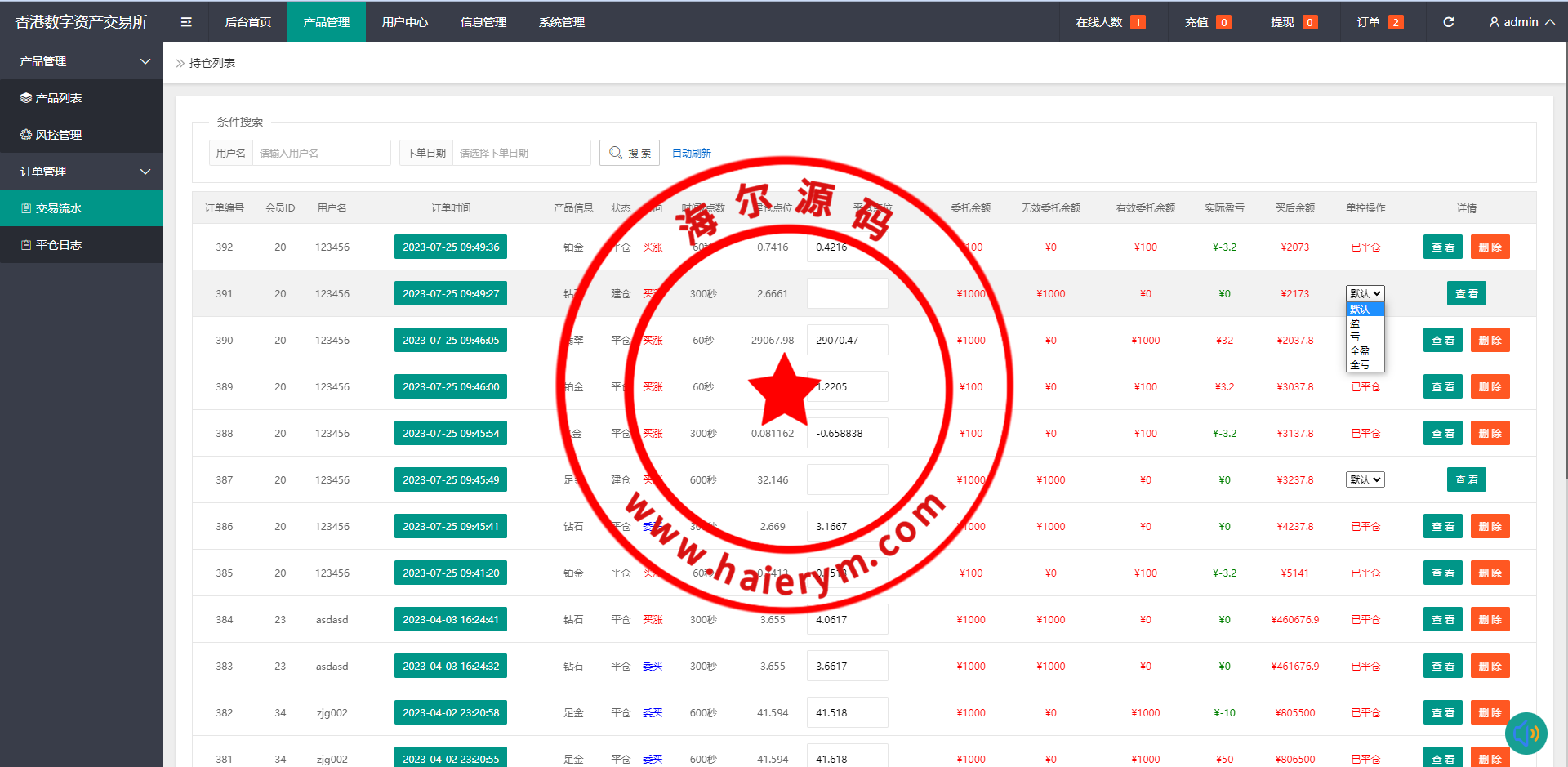Click the 下单日期 date picker field
The image size is (1568, 767).
click(x=521, y=154)
